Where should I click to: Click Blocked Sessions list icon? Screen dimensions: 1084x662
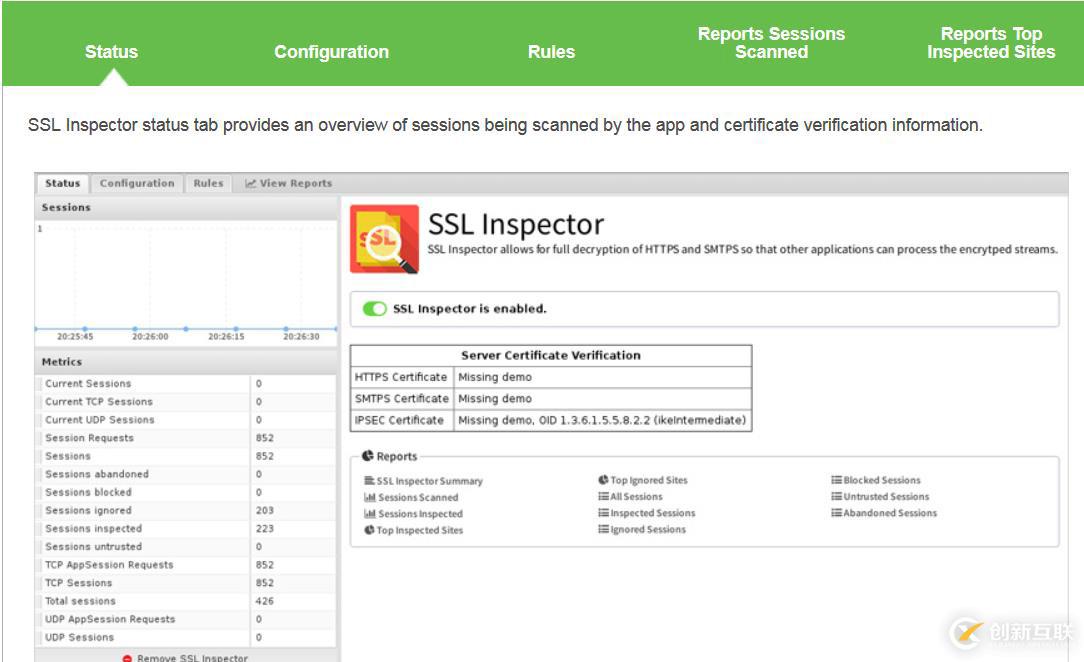[837, 480]
